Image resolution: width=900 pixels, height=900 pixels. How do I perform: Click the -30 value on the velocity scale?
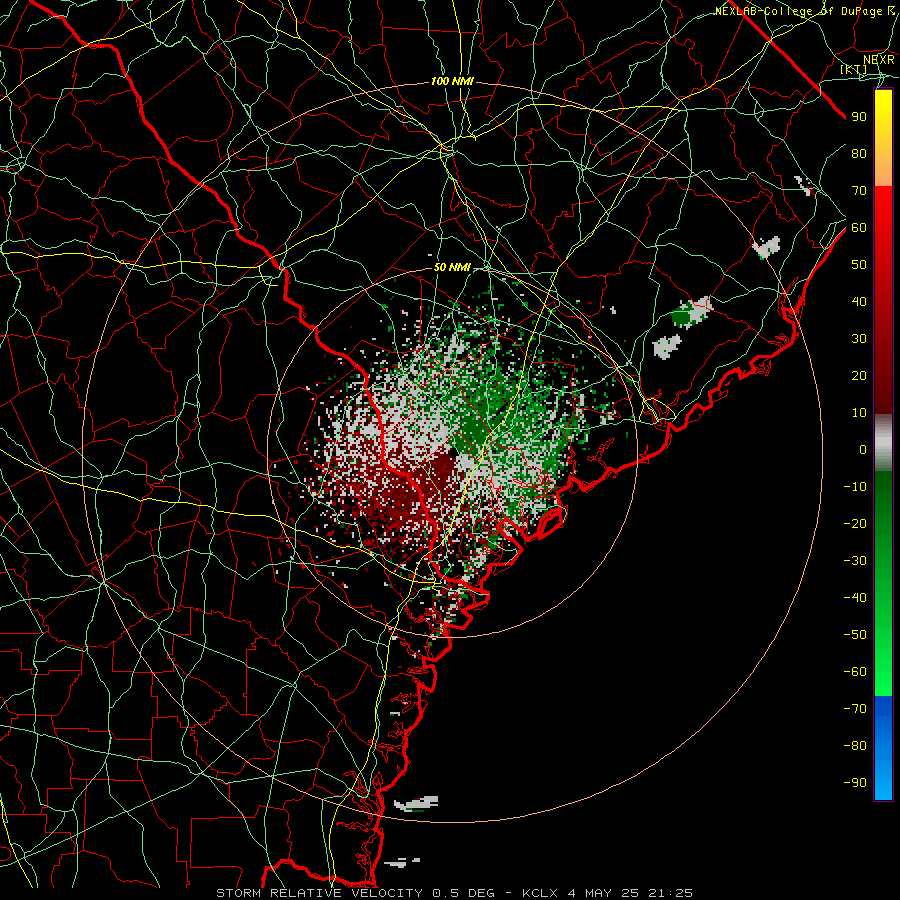click(855, 561)
